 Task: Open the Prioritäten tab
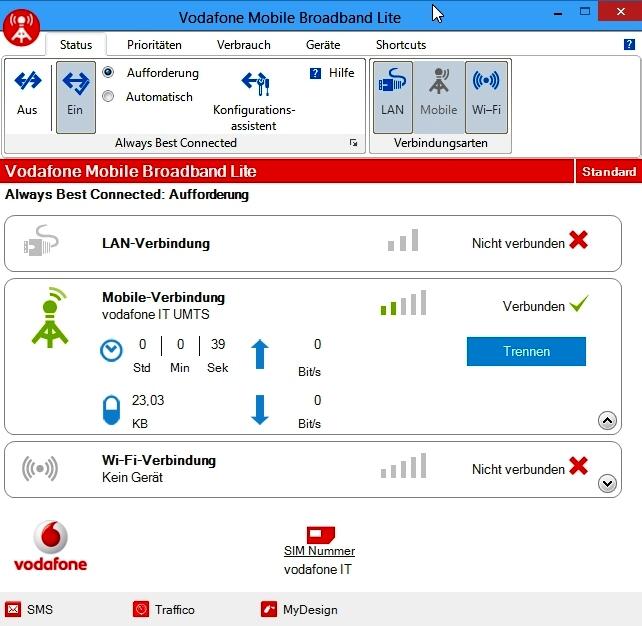(x=154, y=45)
